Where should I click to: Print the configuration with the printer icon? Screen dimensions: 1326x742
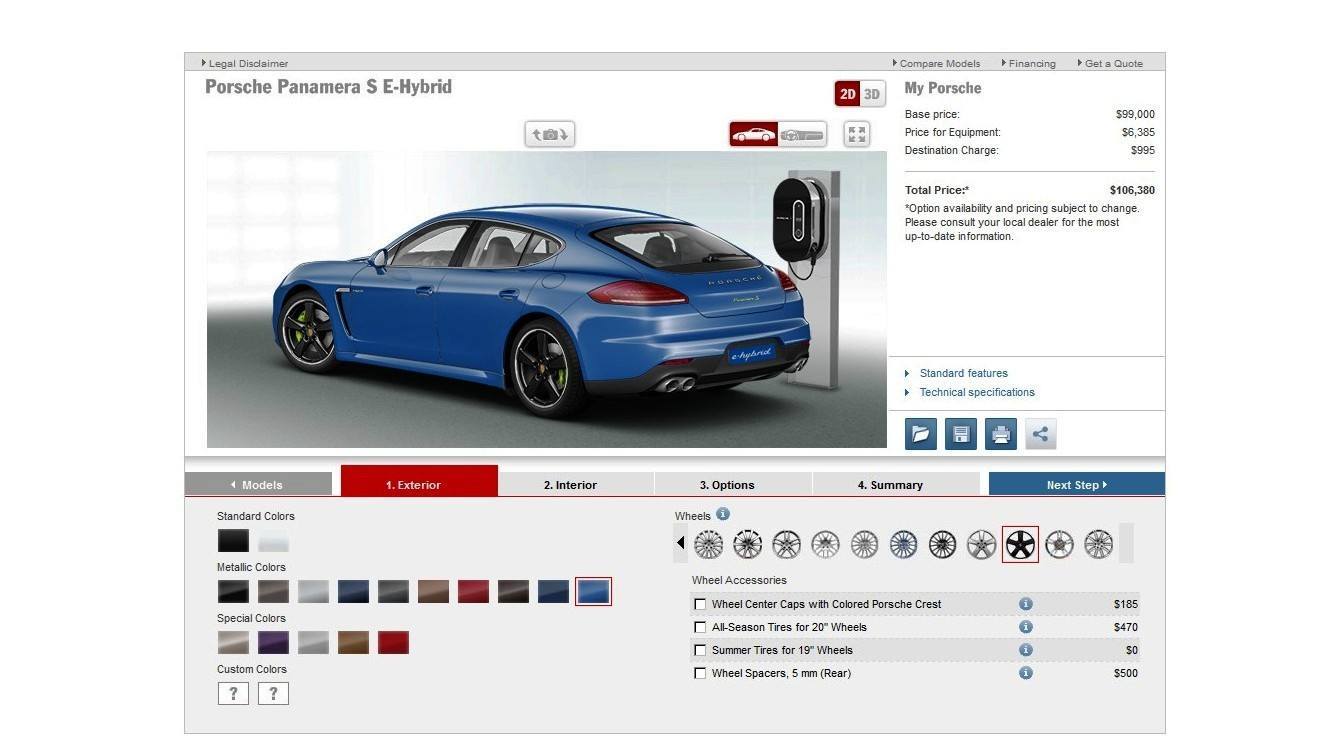(x=1001, y=434)
